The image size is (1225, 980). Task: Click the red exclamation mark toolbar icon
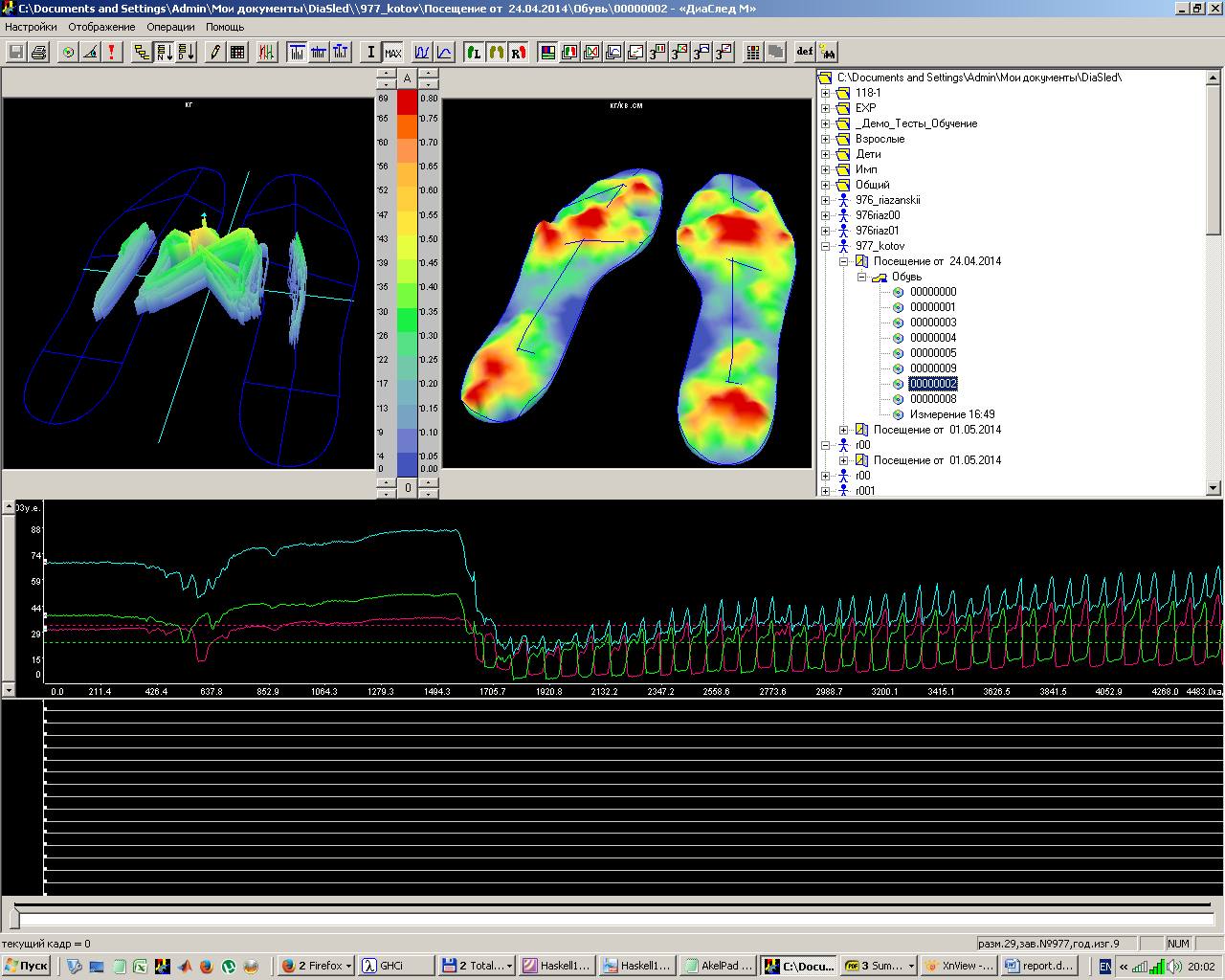click(112, 53)
